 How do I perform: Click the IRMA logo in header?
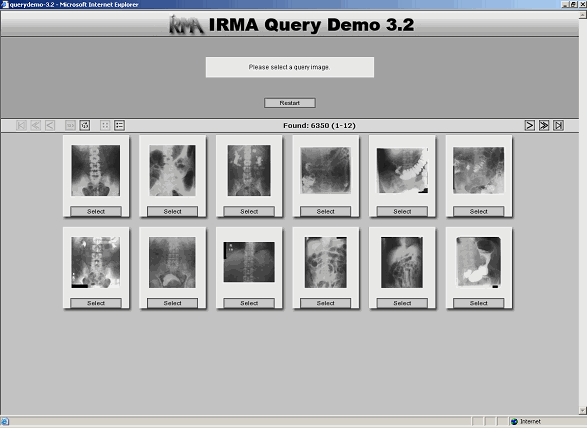coord(186,25)
